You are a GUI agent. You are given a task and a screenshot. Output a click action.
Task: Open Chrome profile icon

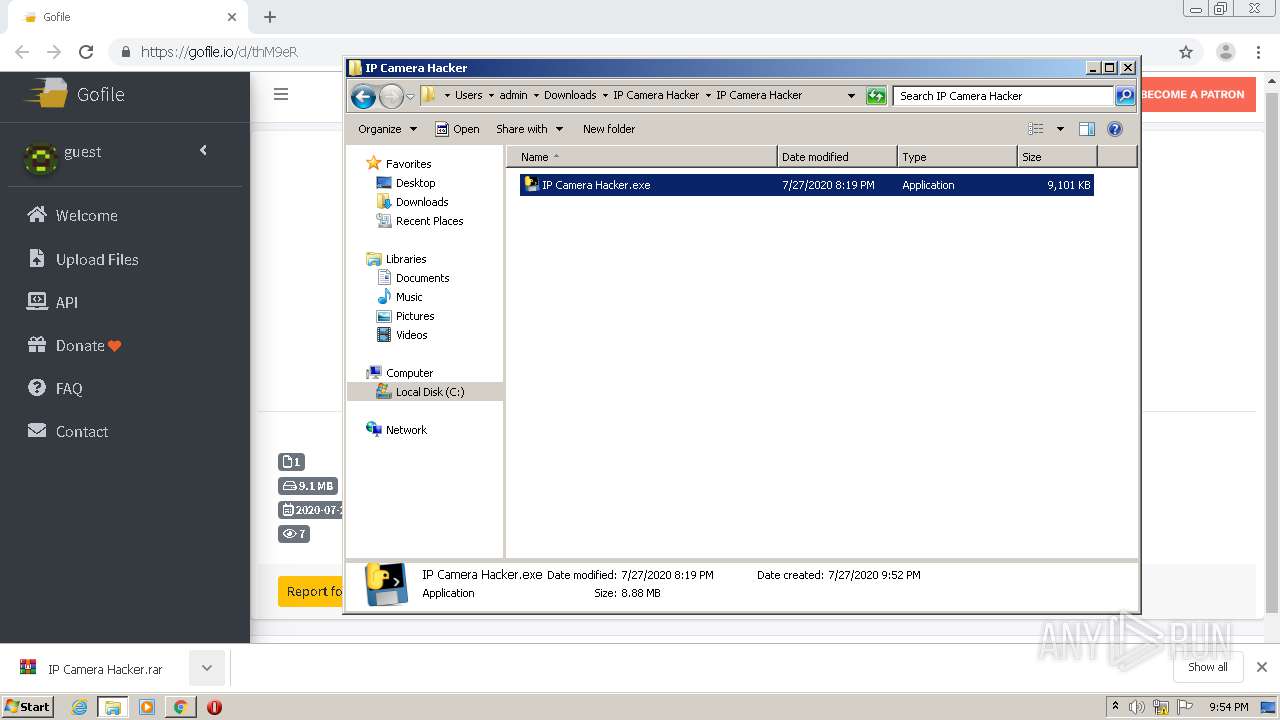pos(1225,52)
